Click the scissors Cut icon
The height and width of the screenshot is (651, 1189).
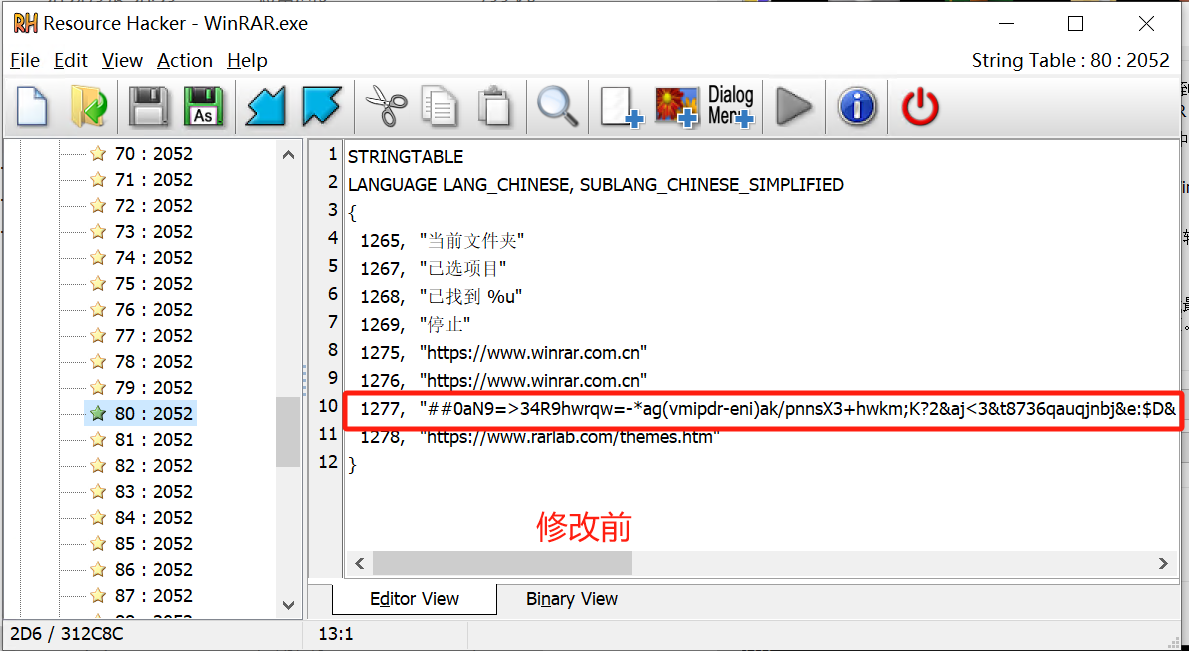click(x=386, y=106)
